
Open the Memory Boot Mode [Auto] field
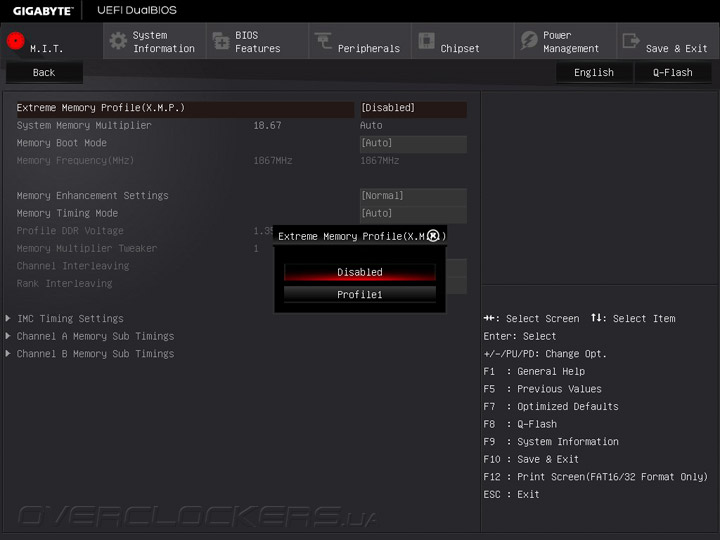click(413, 143)
